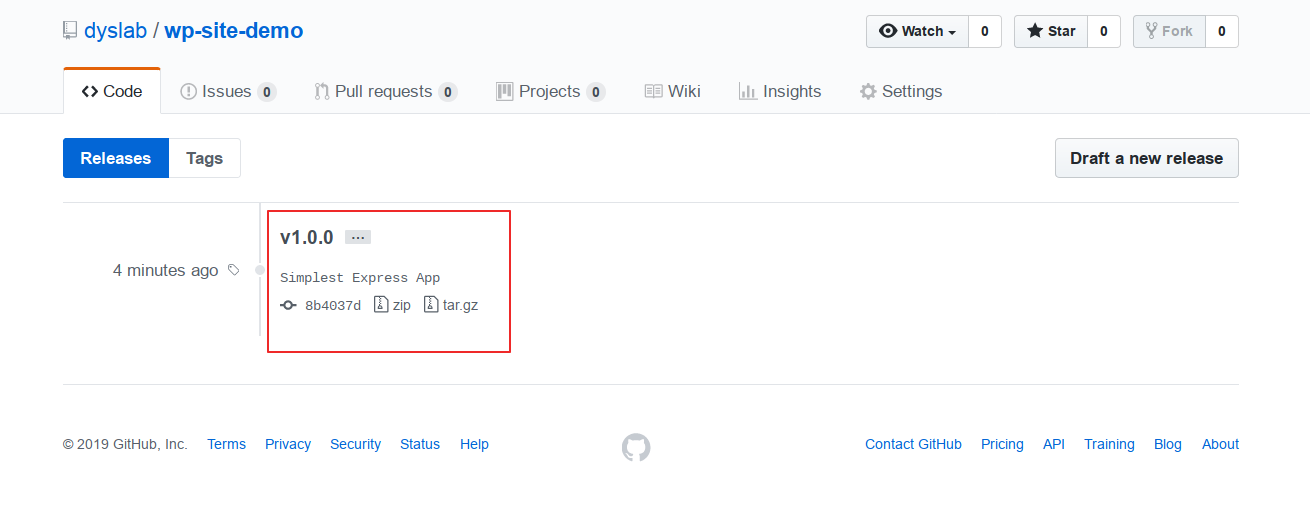Download the zip archive

(x=402, y=305)
